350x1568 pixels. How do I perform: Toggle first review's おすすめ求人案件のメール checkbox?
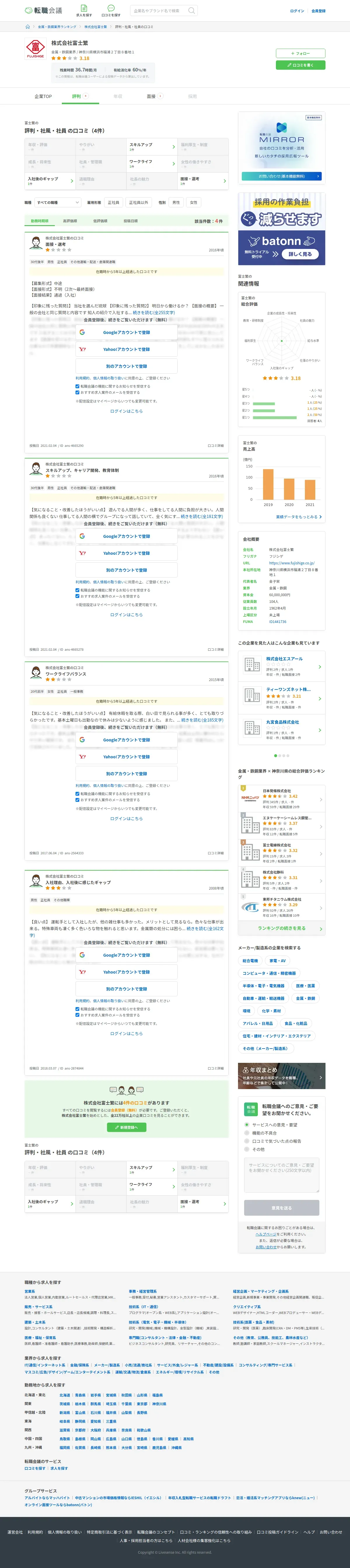pyautogui.click(x=77, y=393)
